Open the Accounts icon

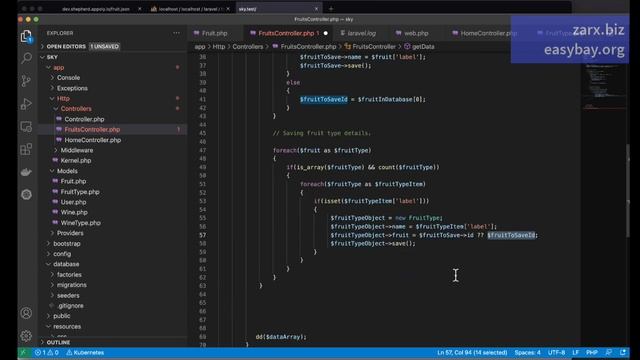[x=26, y=313]
